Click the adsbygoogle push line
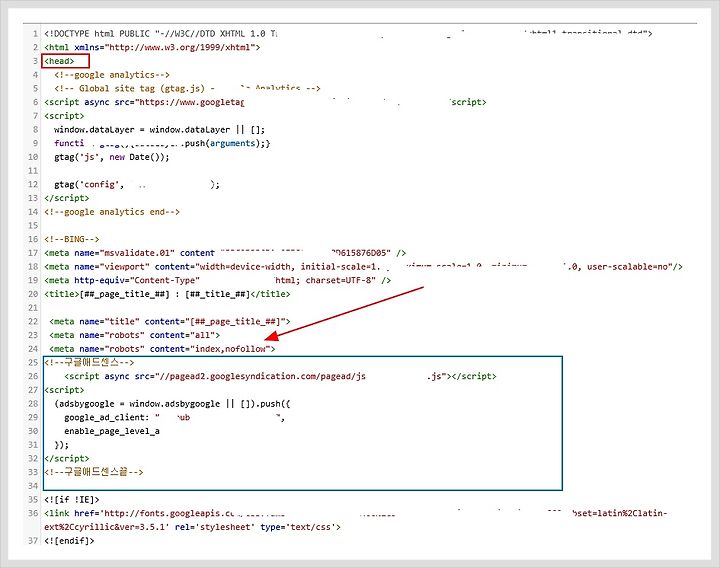 [x=172, y=404]
